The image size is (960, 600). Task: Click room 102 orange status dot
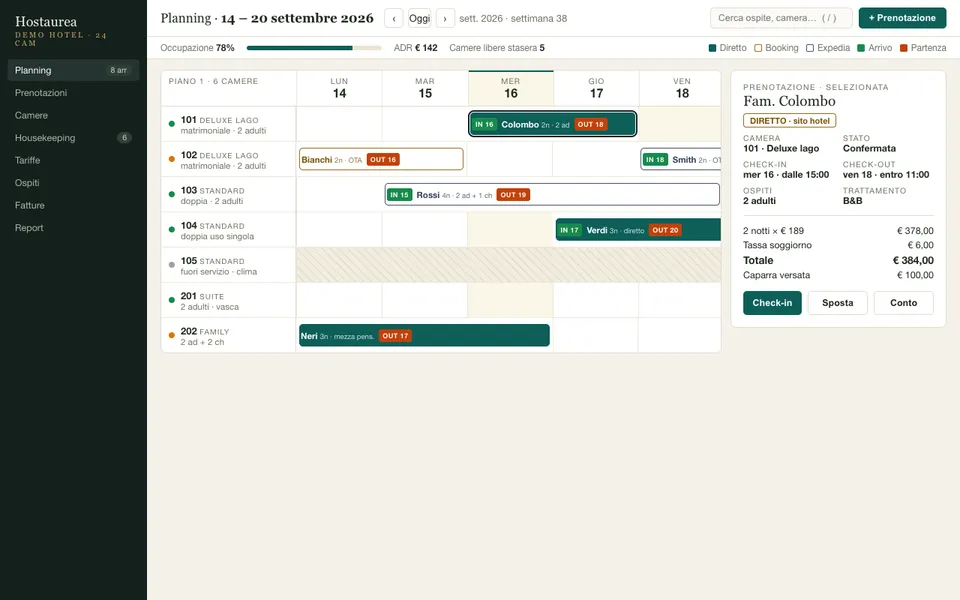[x=171, y=159]
